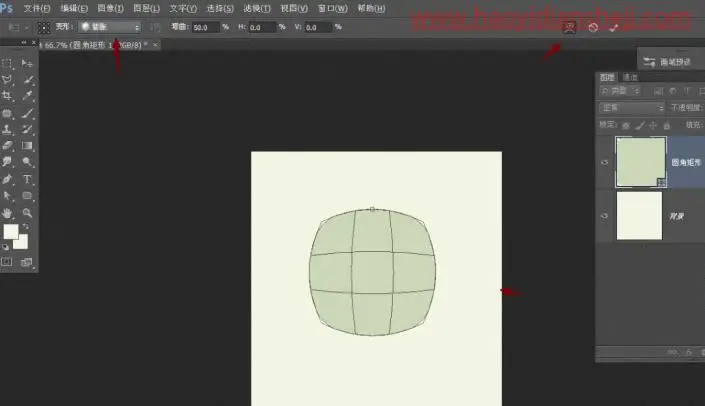Select the History Brush tool
Viewport: 705px width, 406px height.
(x=27, y=129)
